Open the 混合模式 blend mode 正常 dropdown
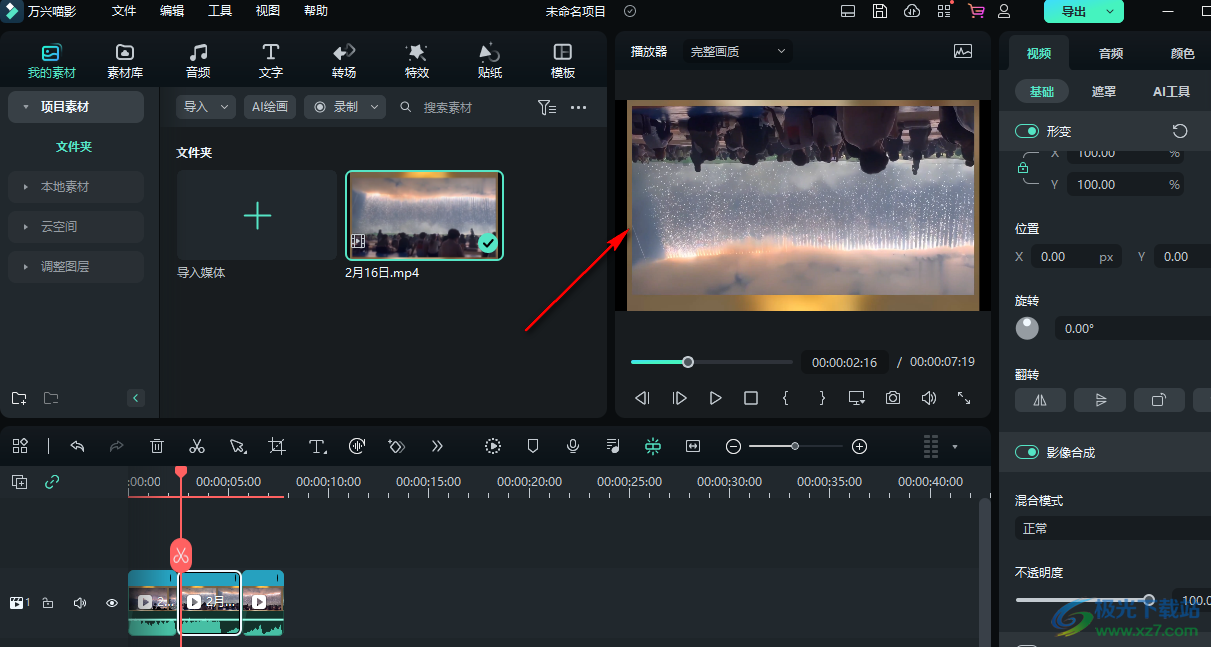 click(1113, 528)
